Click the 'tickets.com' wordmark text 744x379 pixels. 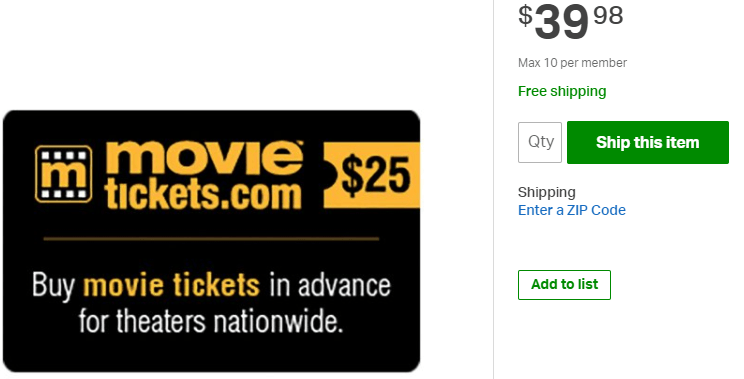pyautogui.click(x=203, y=193)
